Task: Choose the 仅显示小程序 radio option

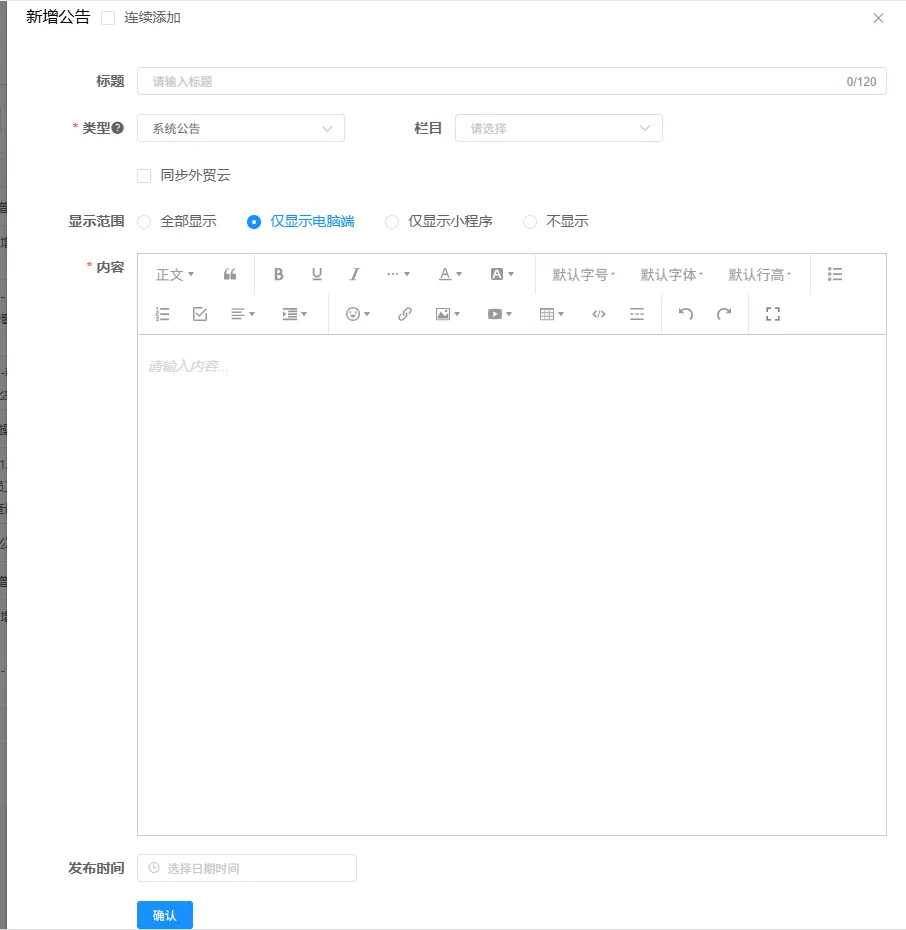Action: (392, 222)
